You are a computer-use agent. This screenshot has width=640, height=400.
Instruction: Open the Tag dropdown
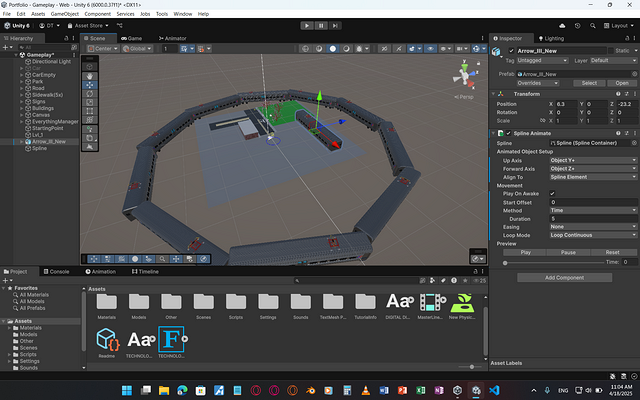[x=542, y=60]
